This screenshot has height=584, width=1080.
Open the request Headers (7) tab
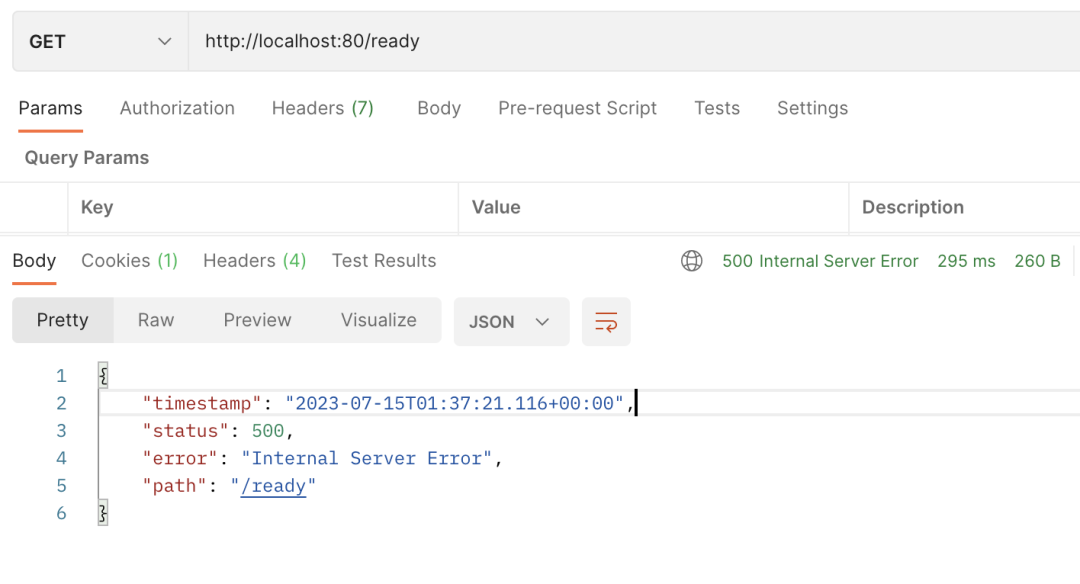coord(322,108)
